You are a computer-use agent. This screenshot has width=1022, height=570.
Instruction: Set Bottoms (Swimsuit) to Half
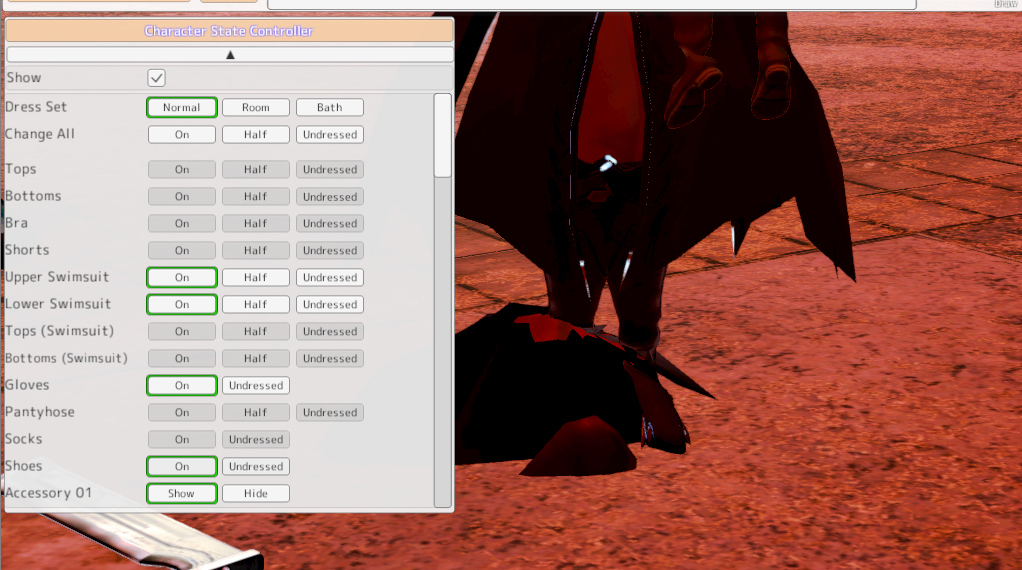pos(256,359)
